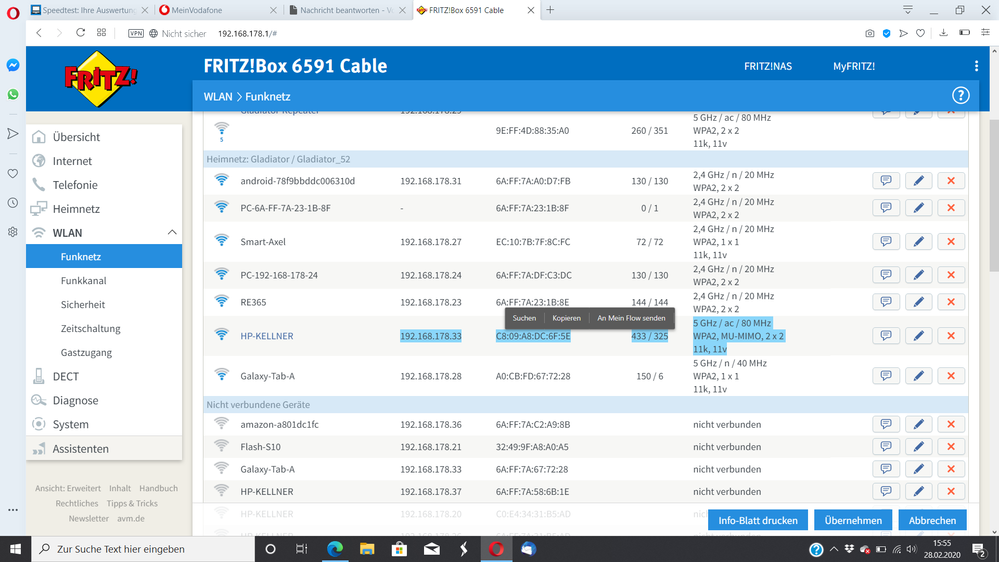This screenshot has width=999, height=562.
Task: Edit the amazon-a801dc1fc device
Action: (918, 424)
